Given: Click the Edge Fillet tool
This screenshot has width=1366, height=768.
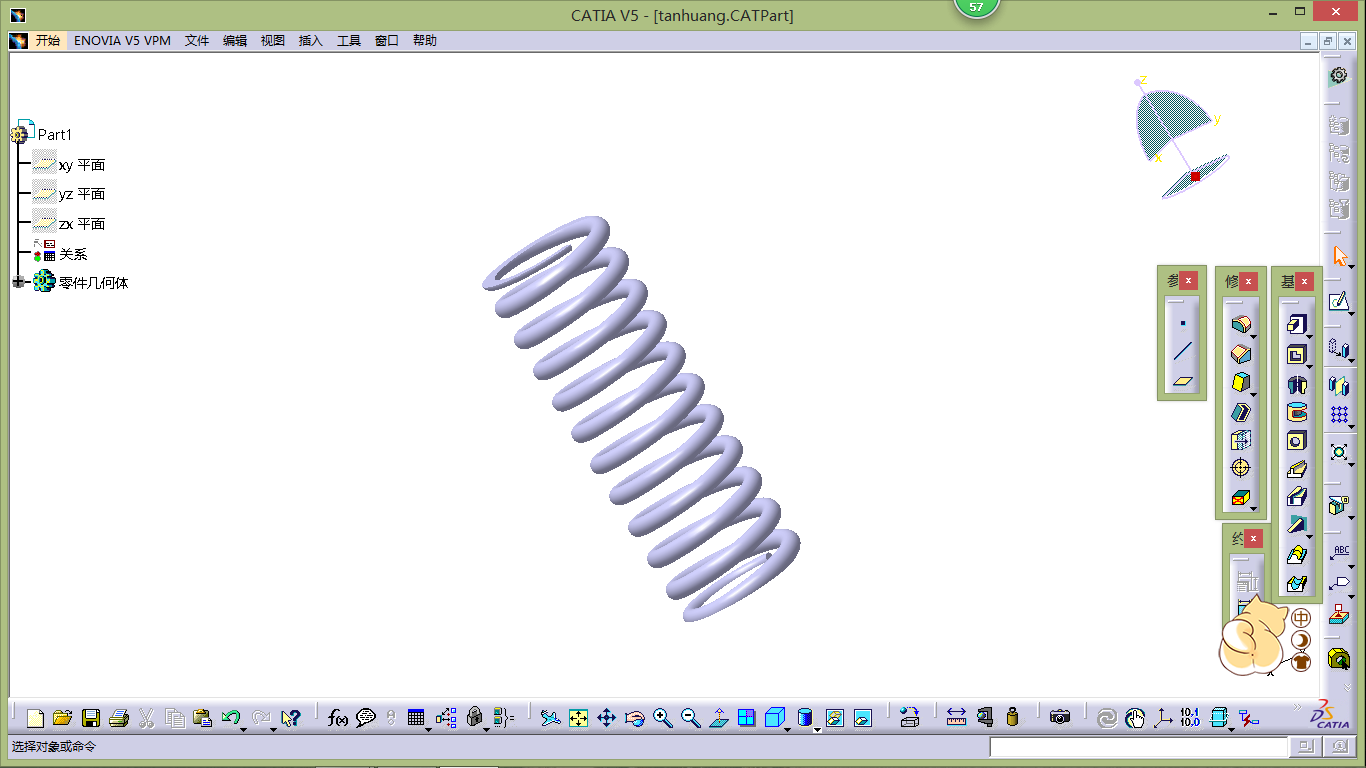Looking at the screenshot, I should tap(1240, 325).
